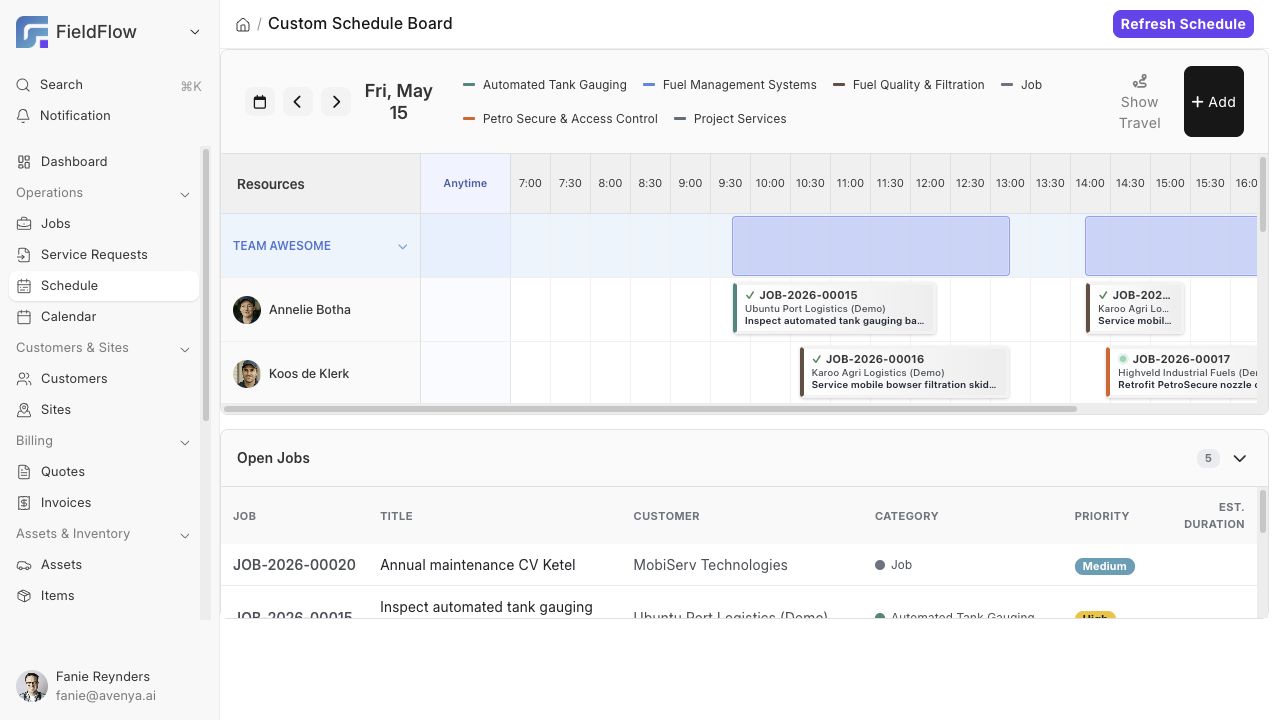Open the Customers page
Screen dimensions: 1280x720
tap(104, 379)
